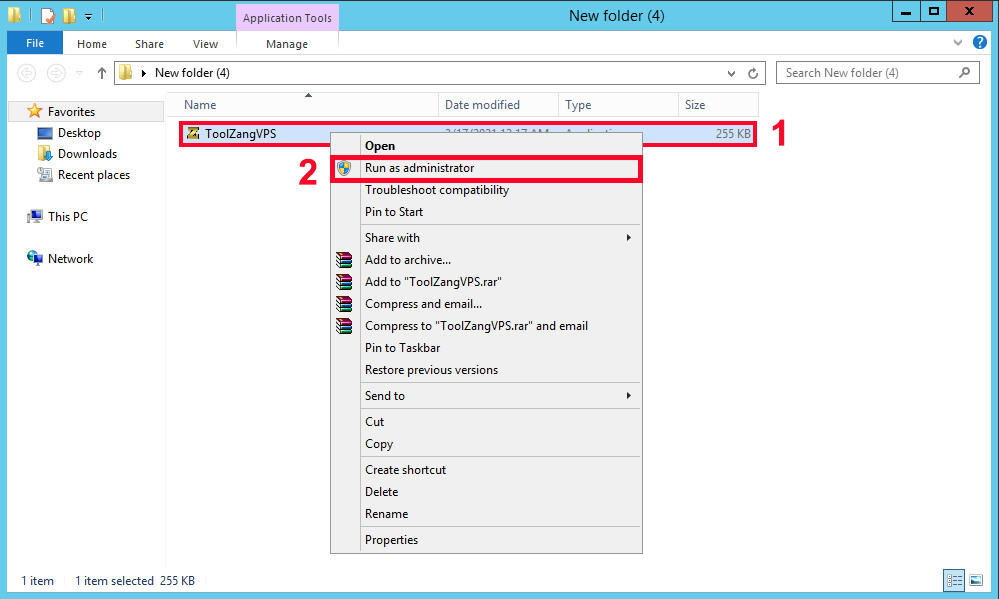
Task: Select Properties in the context menu
Action: (x=391, y=540)
